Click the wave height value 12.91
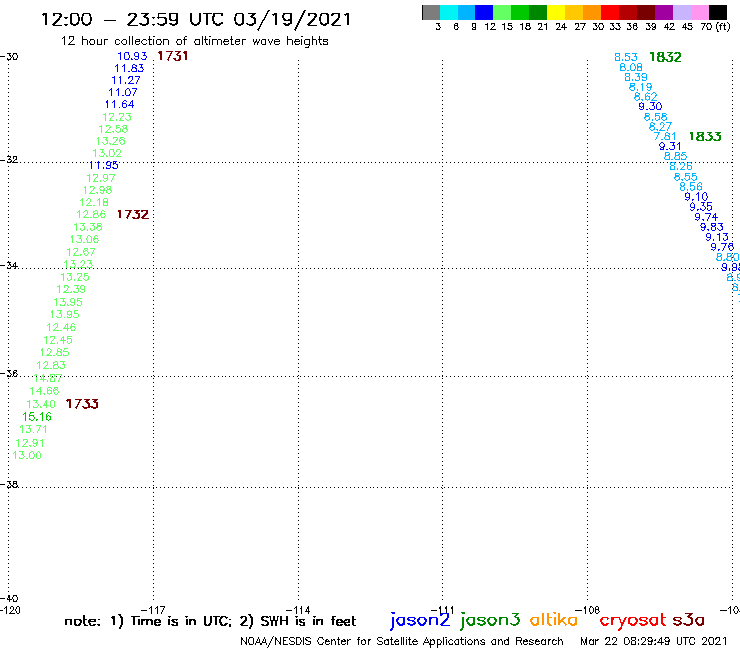740x650 pixels. click(x=30, y=443)
